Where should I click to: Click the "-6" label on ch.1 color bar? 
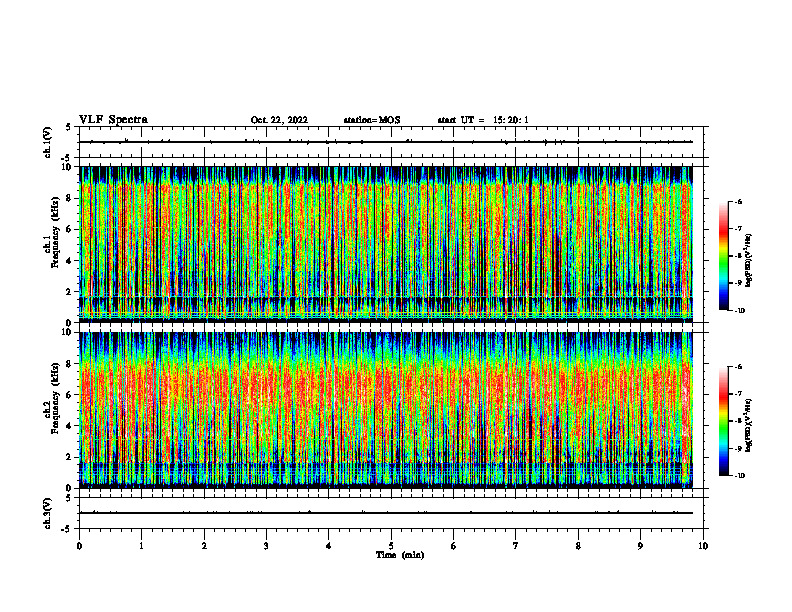pyautogui.click(x=738, y=201)
